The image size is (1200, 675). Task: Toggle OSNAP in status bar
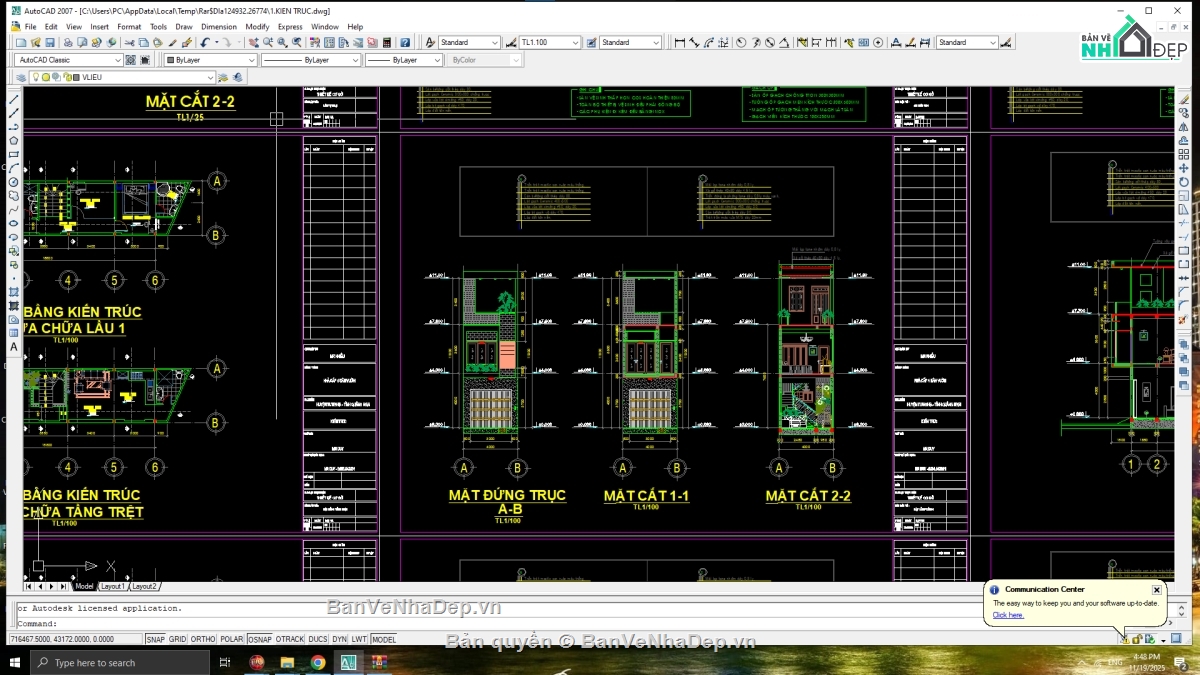[260, 639]
